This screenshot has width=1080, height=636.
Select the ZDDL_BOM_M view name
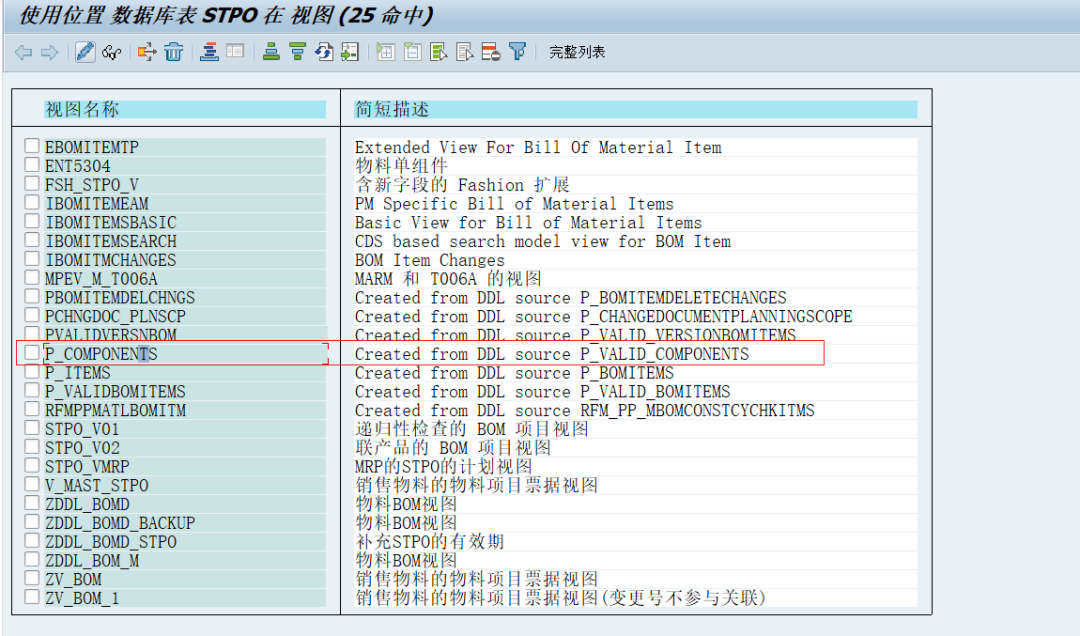pyautogui.click(x=92, y=561)
